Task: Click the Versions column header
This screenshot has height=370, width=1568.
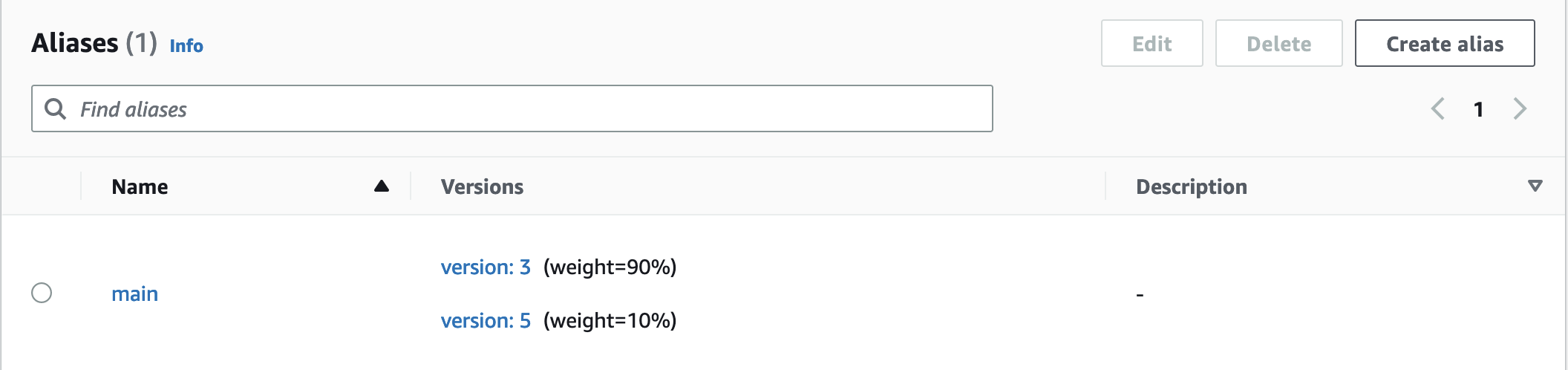Action: point(482,187)
